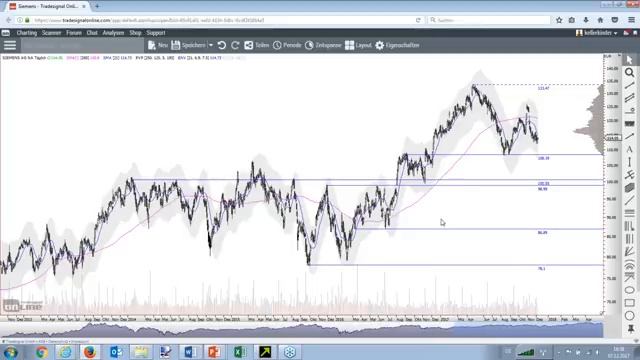Image resolution: width=640 pixels, height=360 pixels.
Task: Select the concentric arcs tool
Action: [629, 265]
